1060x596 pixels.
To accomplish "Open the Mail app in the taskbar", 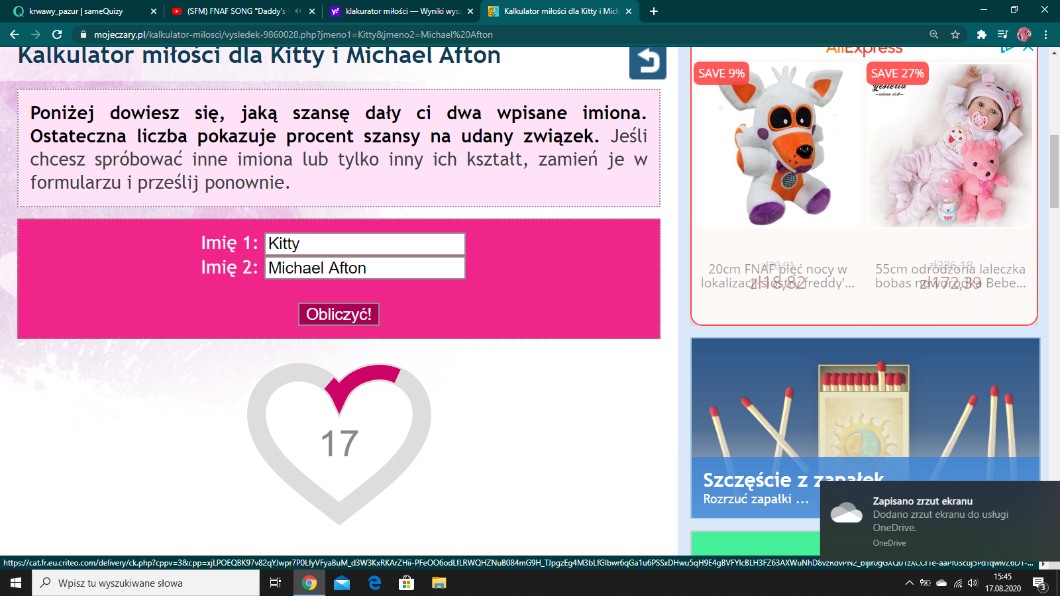I will click(x=341, y=583).
